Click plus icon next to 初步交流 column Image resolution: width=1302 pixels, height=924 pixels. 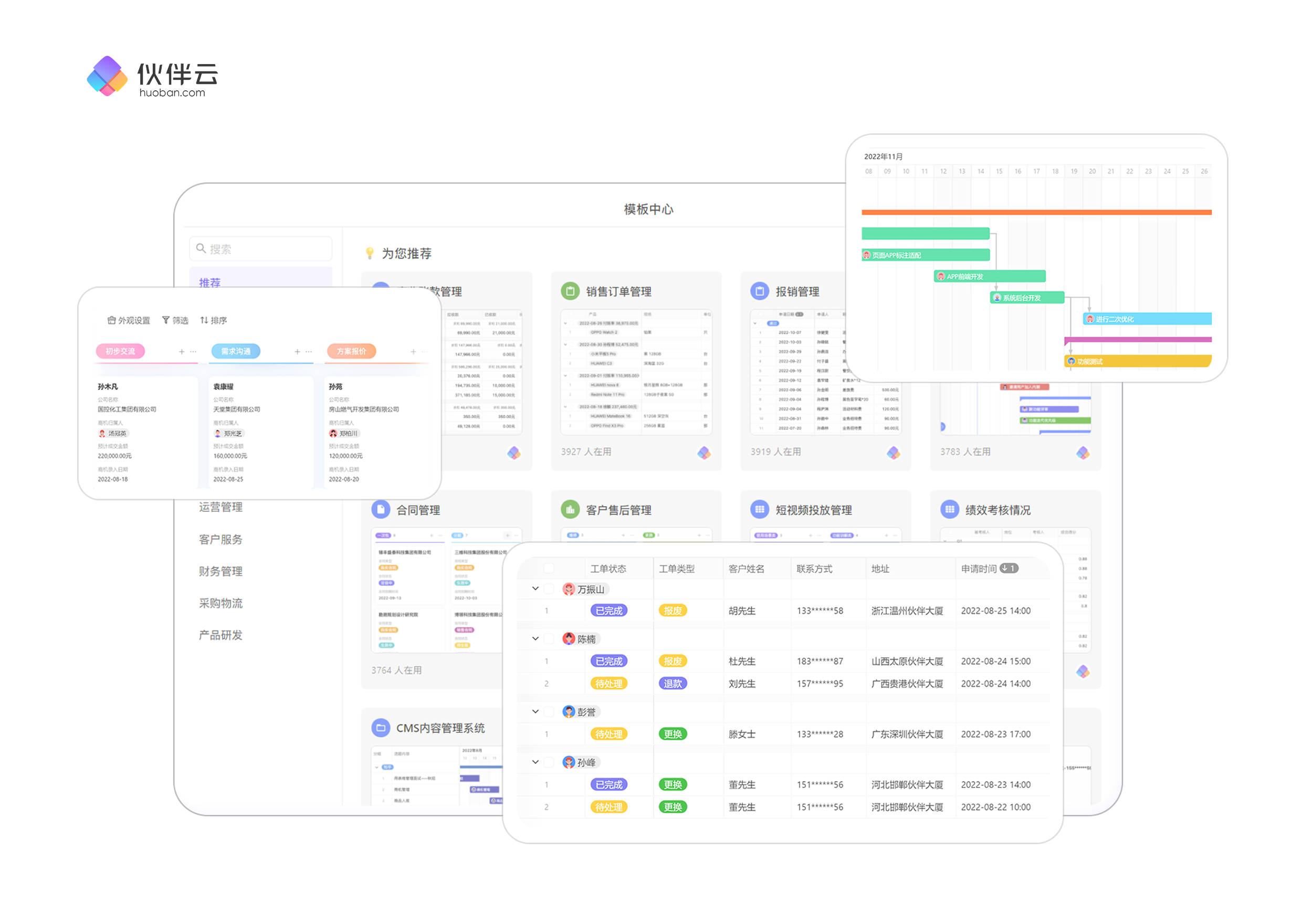(x=182, y=352)
